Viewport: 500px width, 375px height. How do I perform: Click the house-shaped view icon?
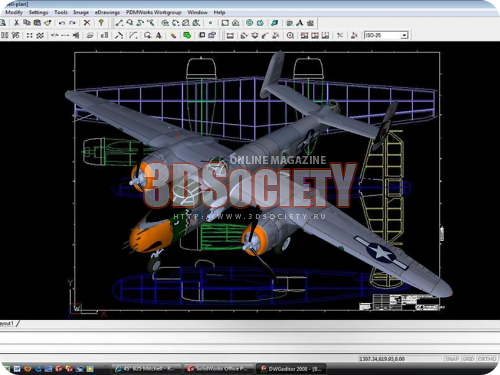(x=236, y=23)
